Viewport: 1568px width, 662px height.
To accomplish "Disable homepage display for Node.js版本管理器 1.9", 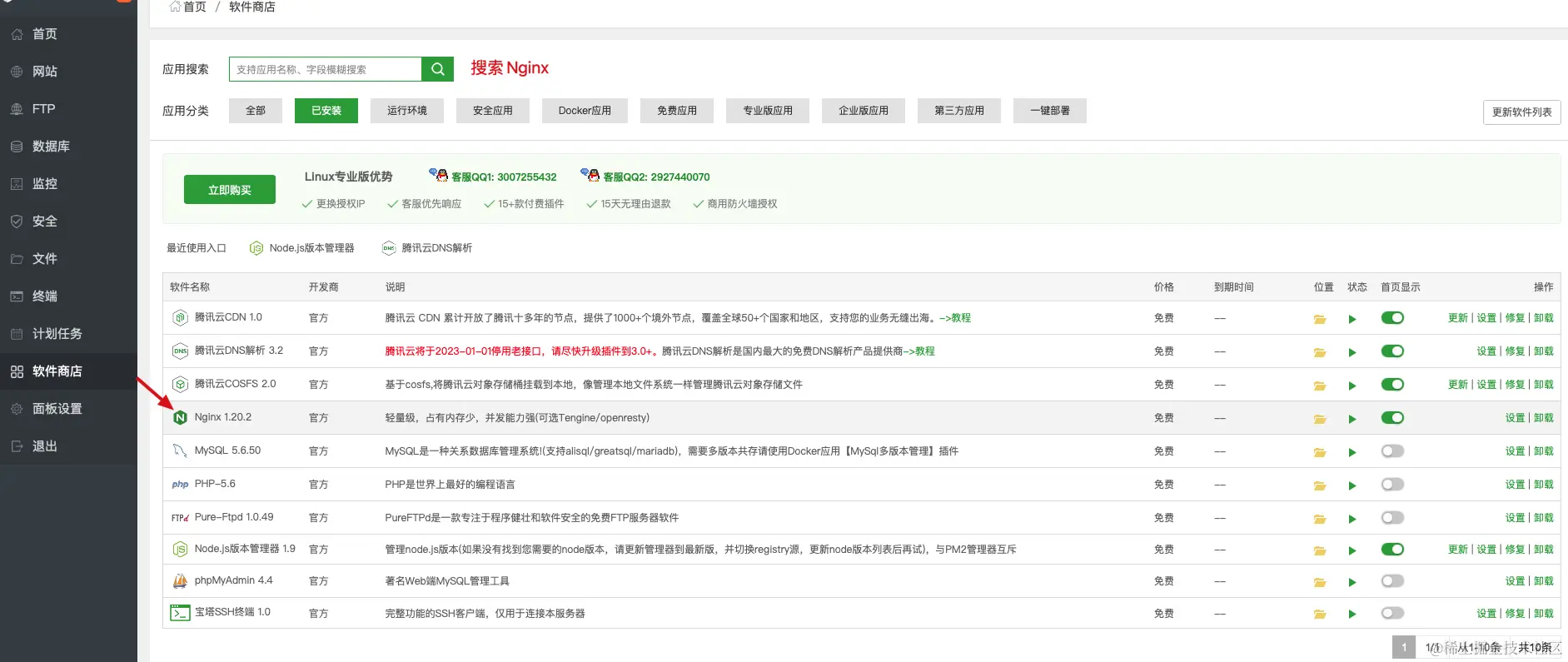I will click(x=1392, y=549).
